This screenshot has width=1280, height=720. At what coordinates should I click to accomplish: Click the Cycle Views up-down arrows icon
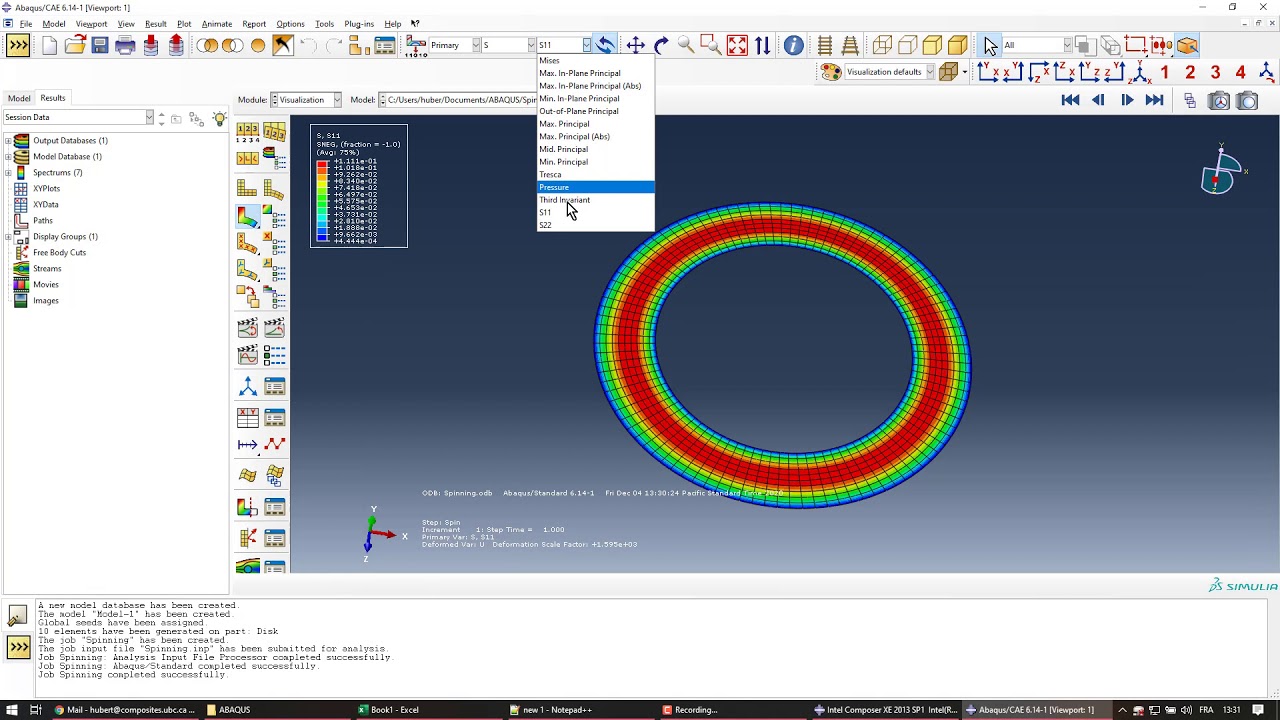762,45
